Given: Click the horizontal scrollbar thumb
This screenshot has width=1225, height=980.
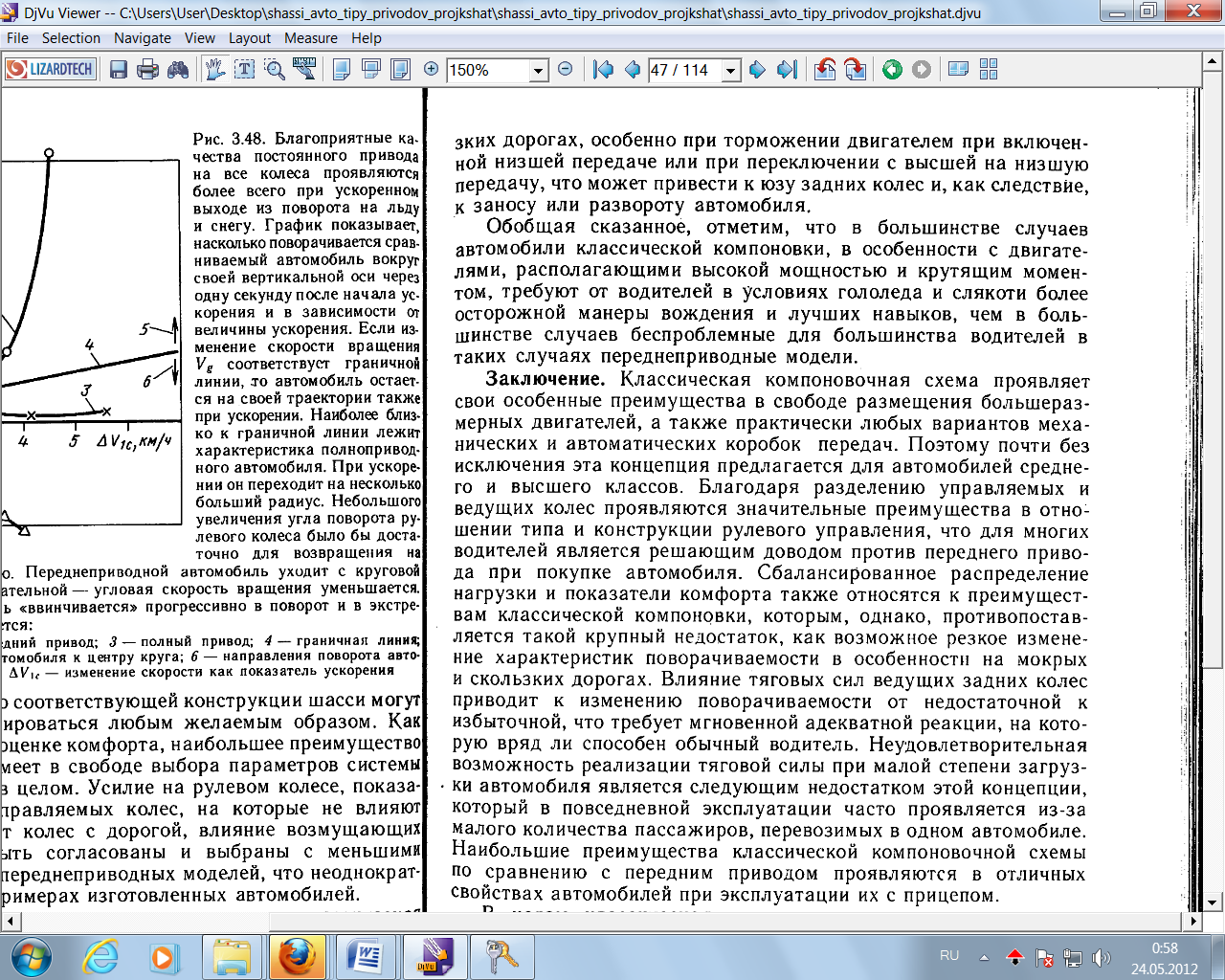Looking at the screenshot, I should 727,922.
